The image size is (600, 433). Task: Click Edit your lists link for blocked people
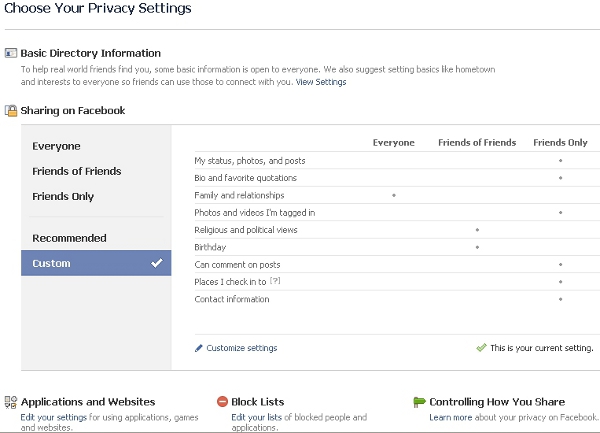click(256, 416)
